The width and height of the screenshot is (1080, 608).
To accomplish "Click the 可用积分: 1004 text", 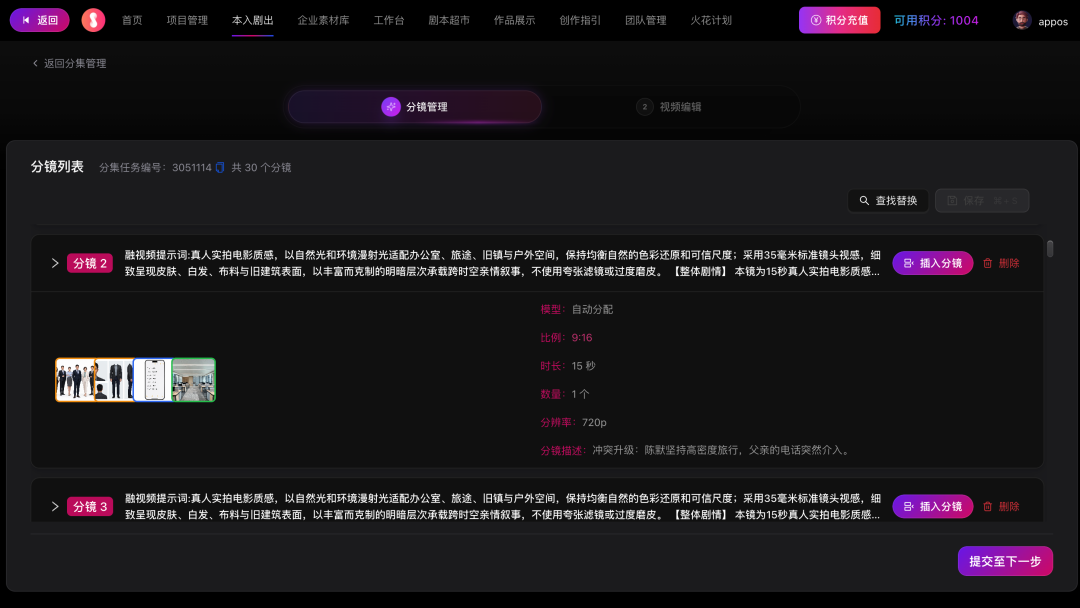I will [x=935, y=21].
